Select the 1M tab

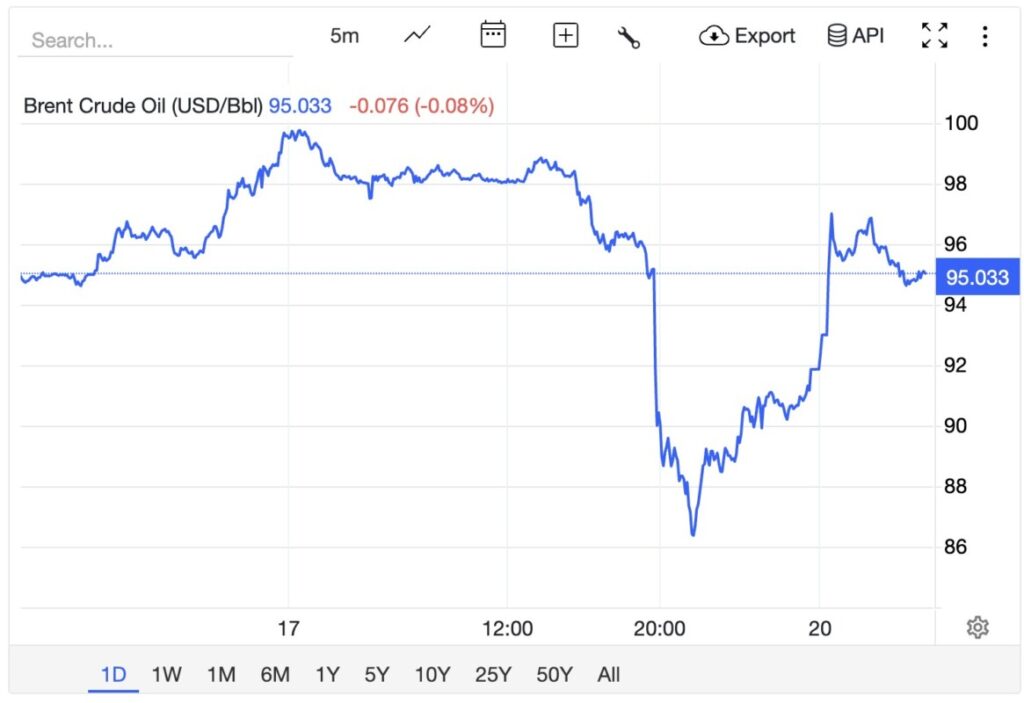point(221,674)
